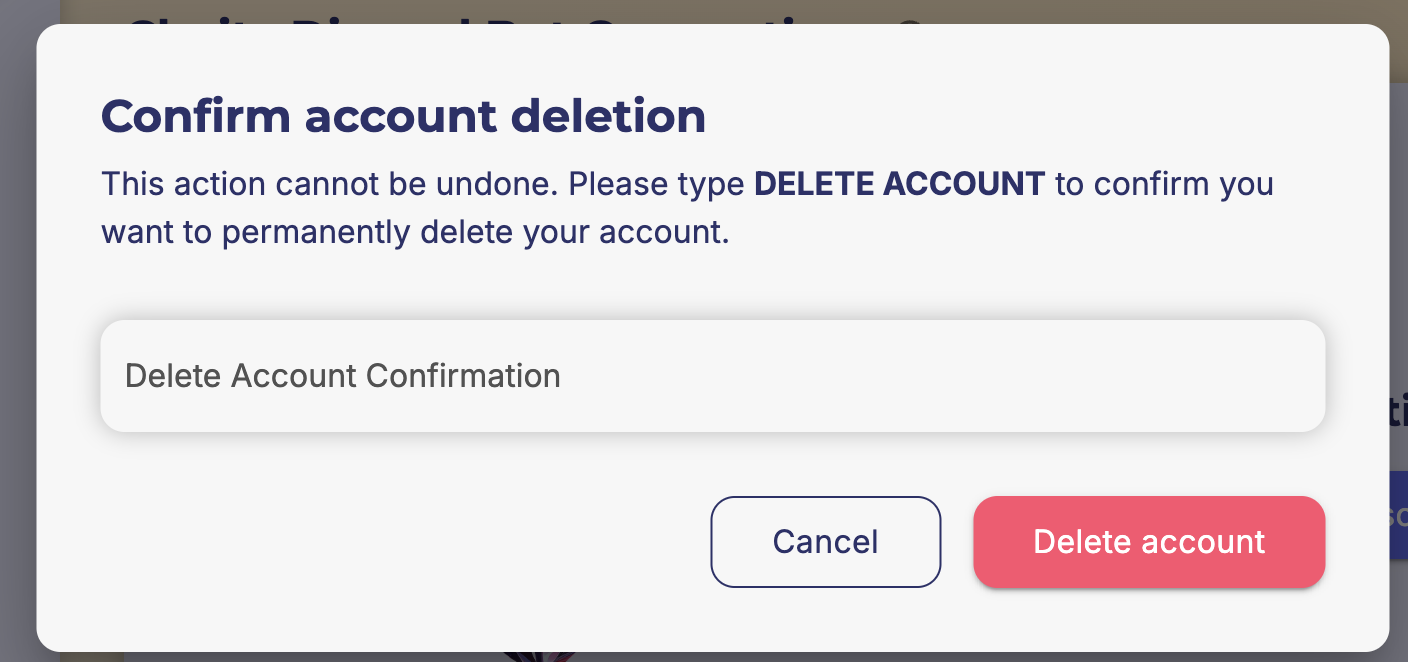
Task: Click the cut-off bold text behind dialog's right edge
Action: 1399,412
